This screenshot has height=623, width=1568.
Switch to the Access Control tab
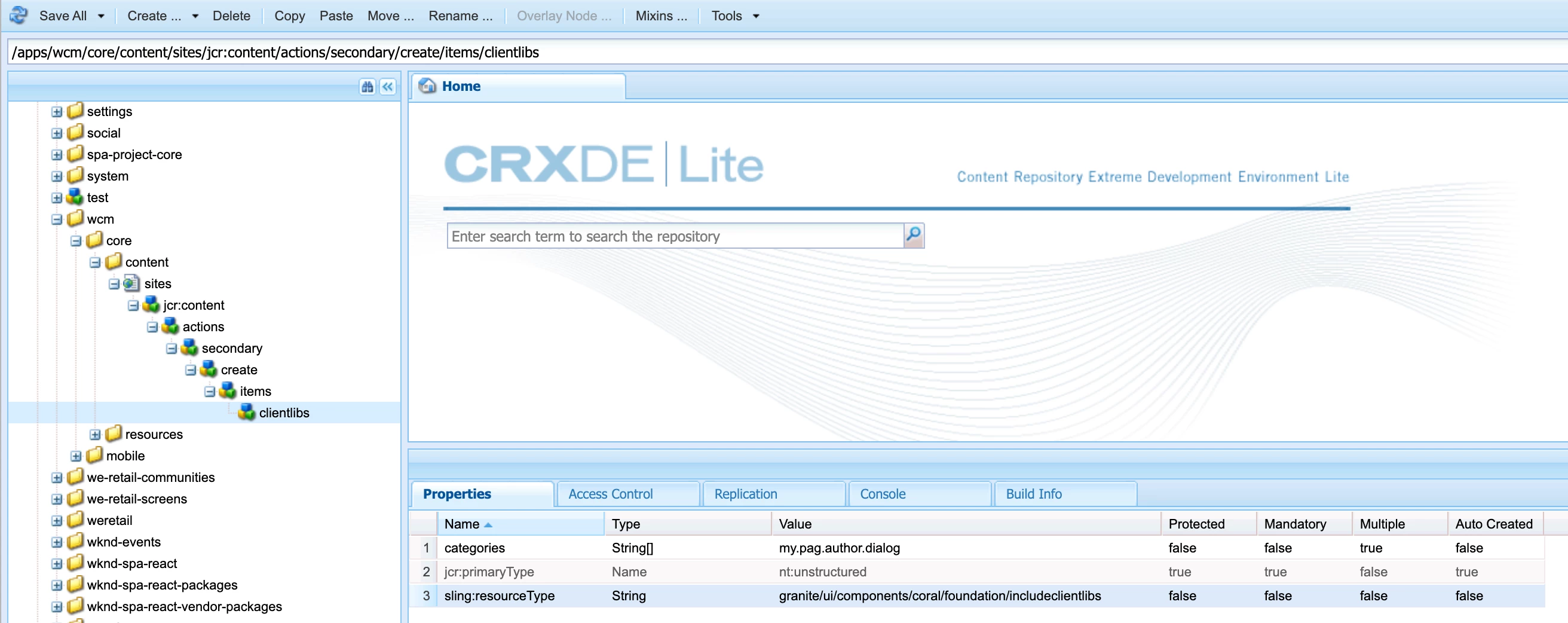coord(627,493)
